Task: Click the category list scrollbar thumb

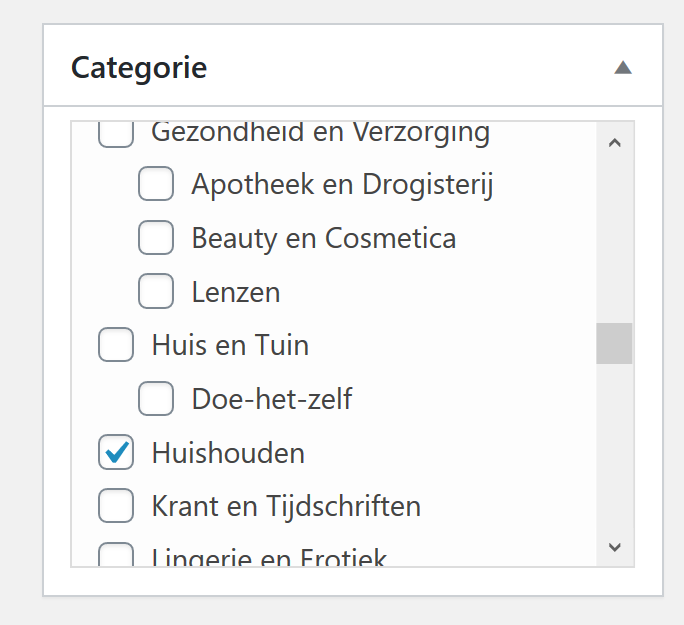Action: (x=614, y=343)
